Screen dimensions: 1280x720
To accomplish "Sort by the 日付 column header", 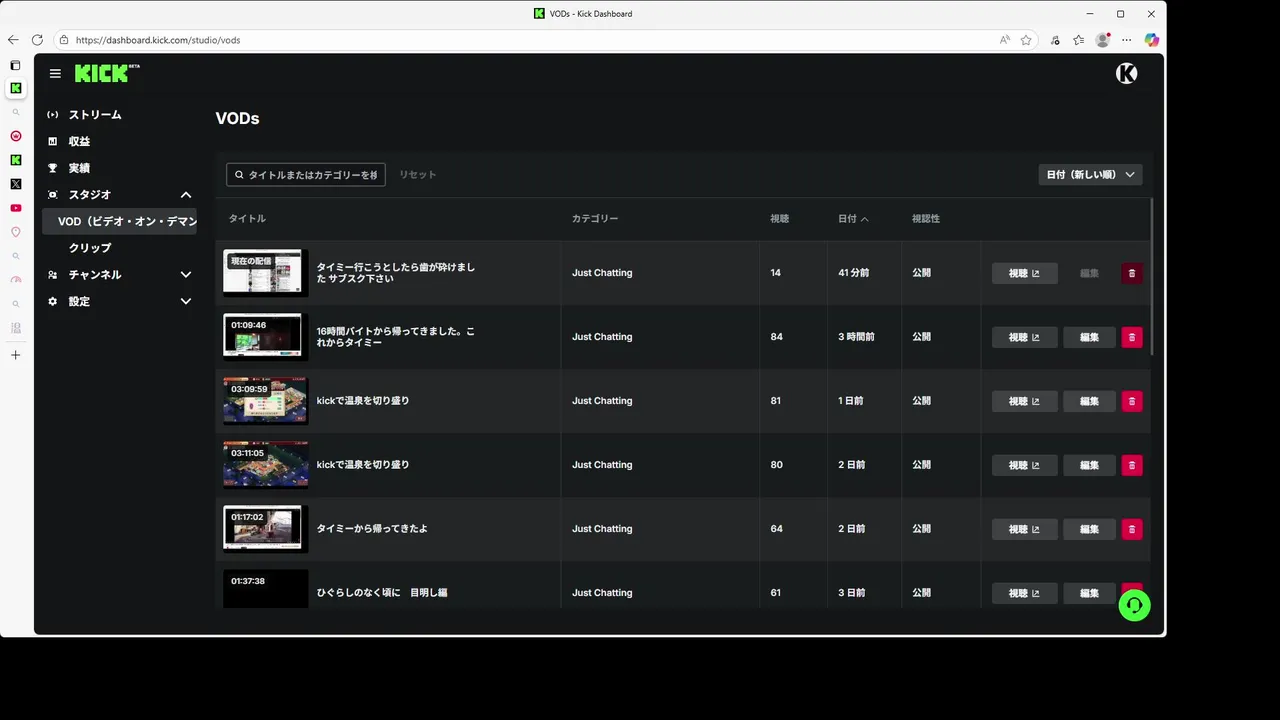I will (853, 219).
